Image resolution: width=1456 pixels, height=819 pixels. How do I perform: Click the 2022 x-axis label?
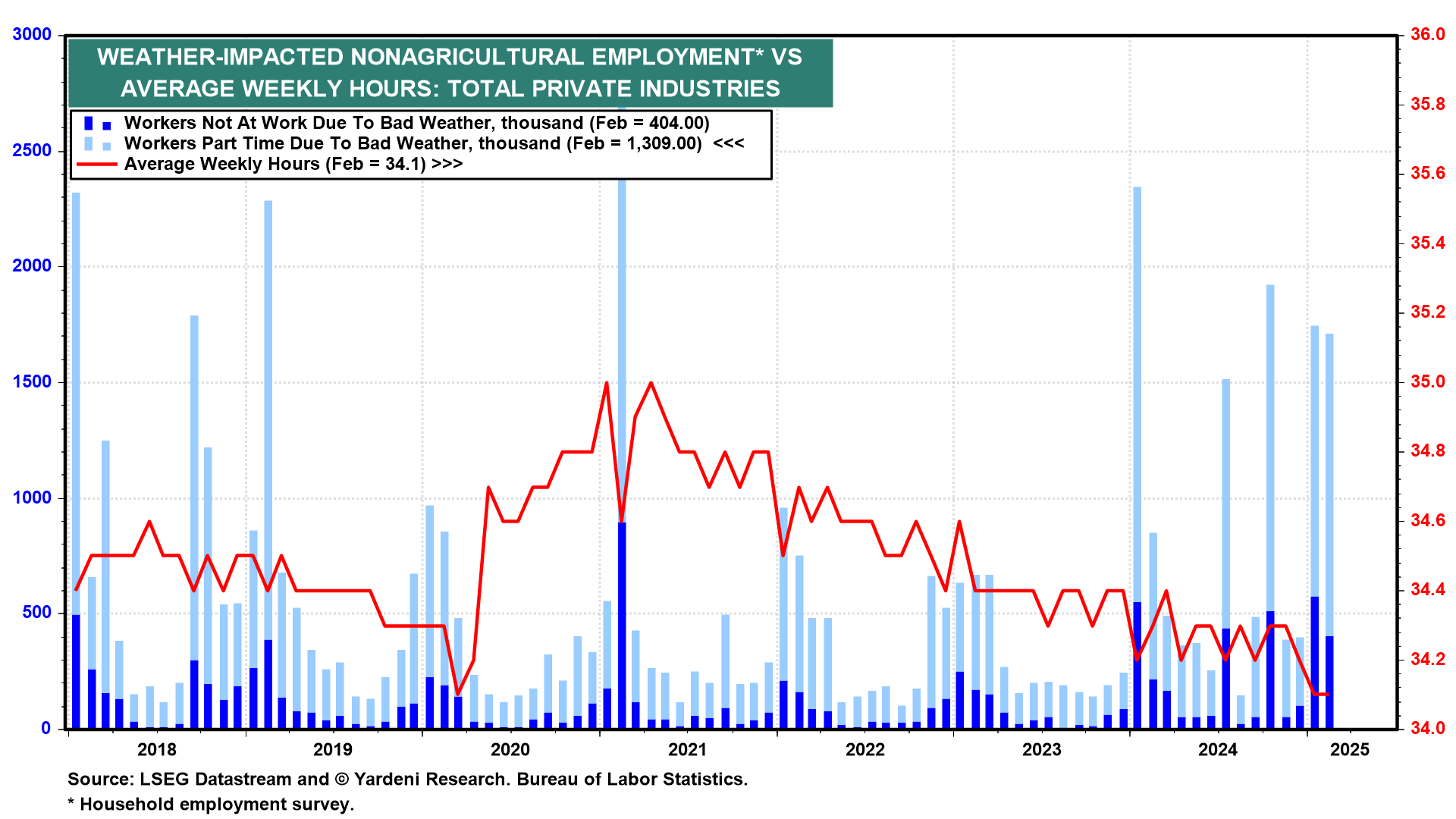point(864,750)
